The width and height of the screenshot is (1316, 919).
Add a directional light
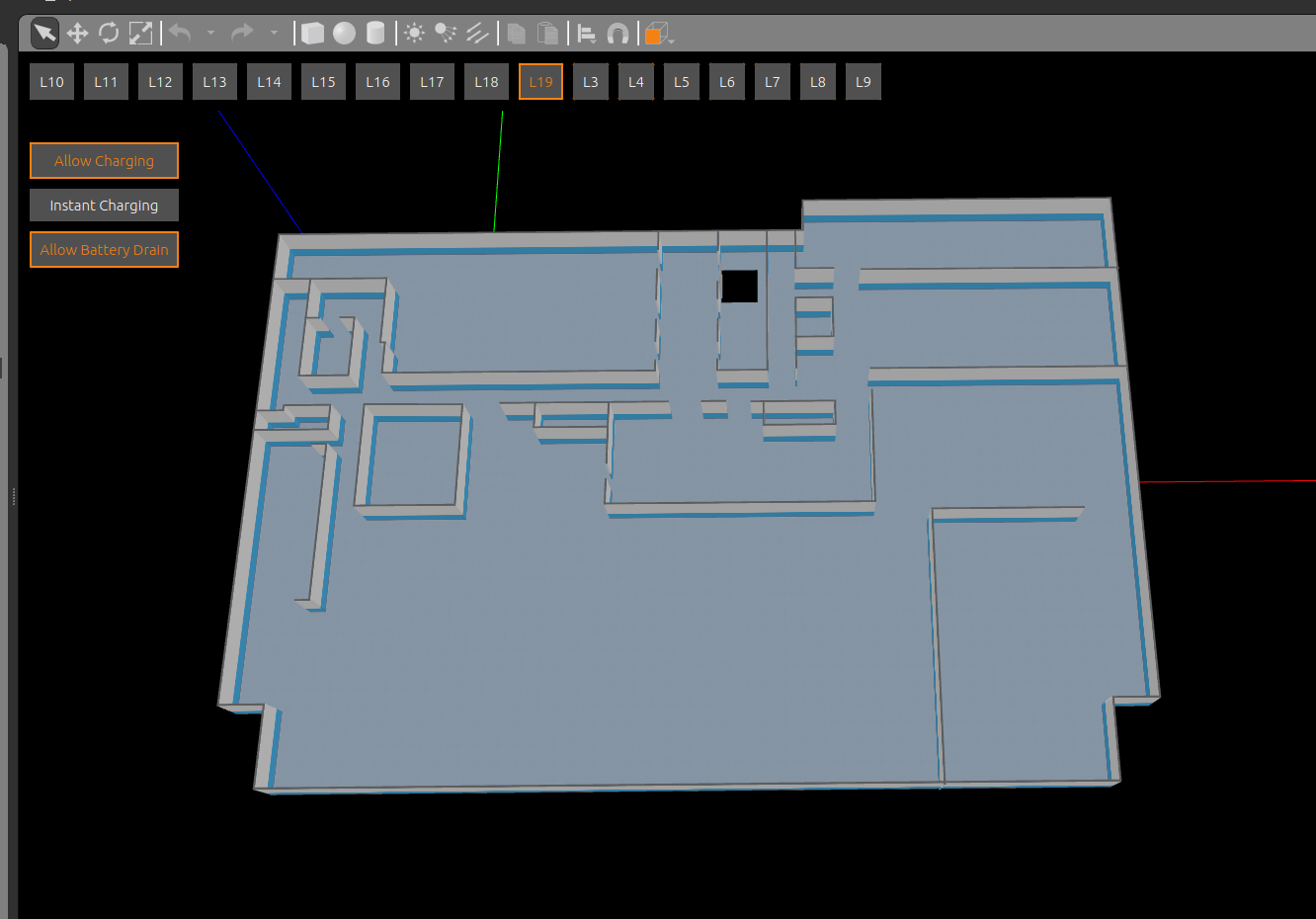pyautogui.click(x=477, y=34)
